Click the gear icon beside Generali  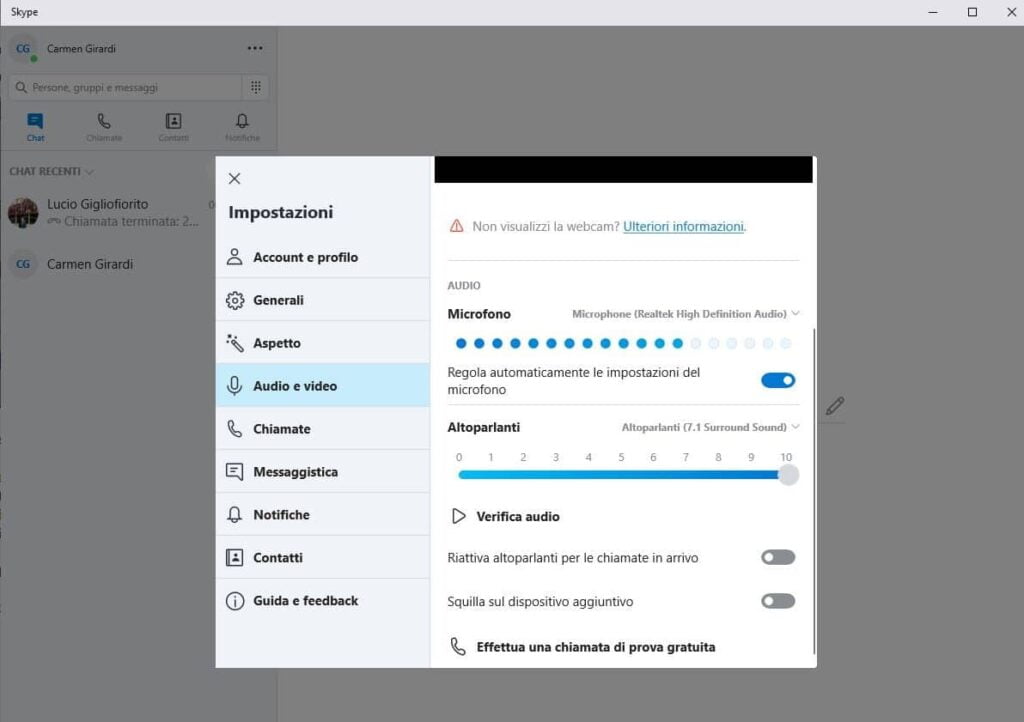(x=234, y=300)
